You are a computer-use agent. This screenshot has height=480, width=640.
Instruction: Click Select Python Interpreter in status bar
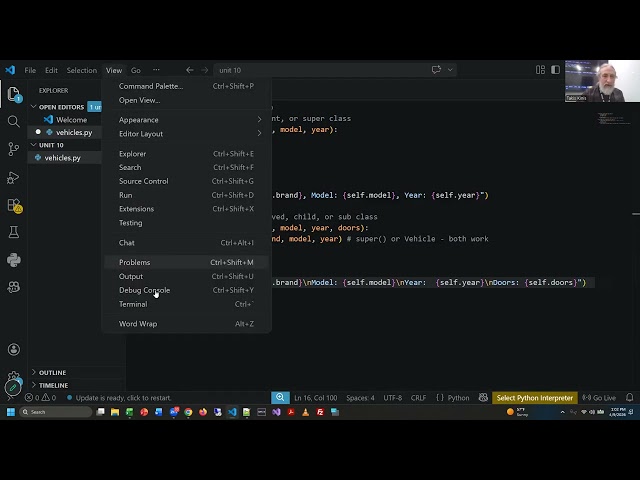pos(535,398)
